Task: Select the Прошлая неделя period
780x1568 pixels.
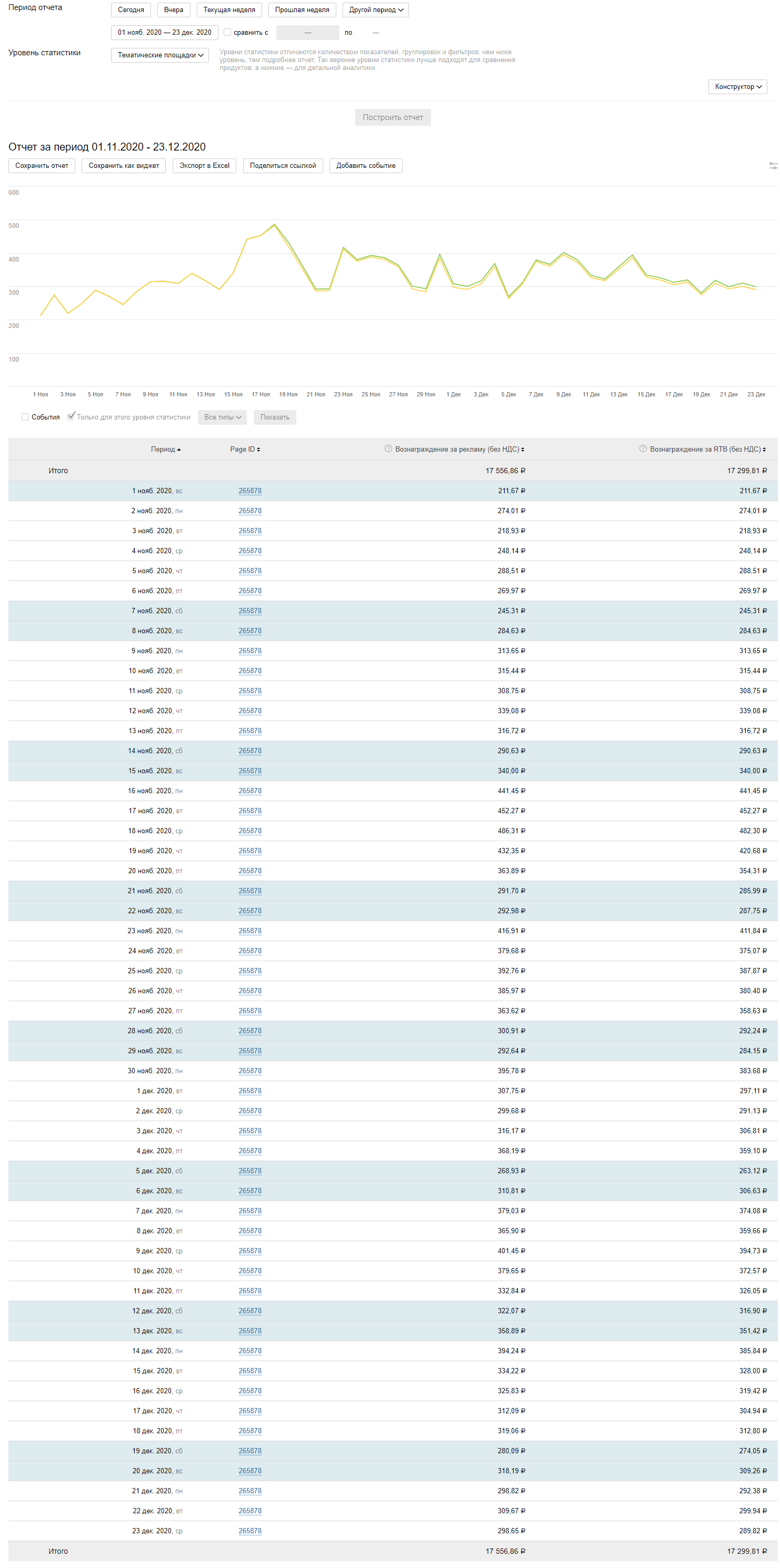Action: click(x=302, y=10)
